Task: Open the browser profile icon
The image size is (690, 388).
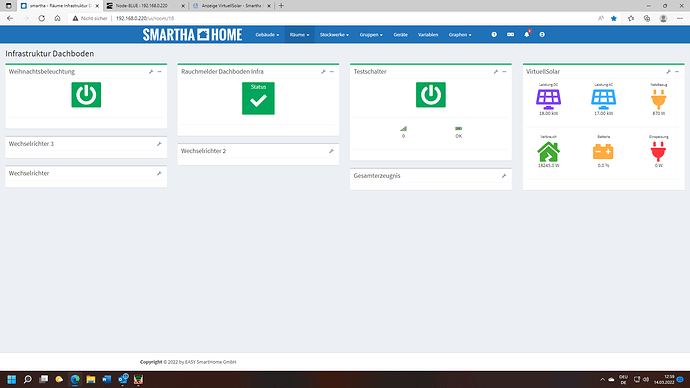Action: point(663,18)
